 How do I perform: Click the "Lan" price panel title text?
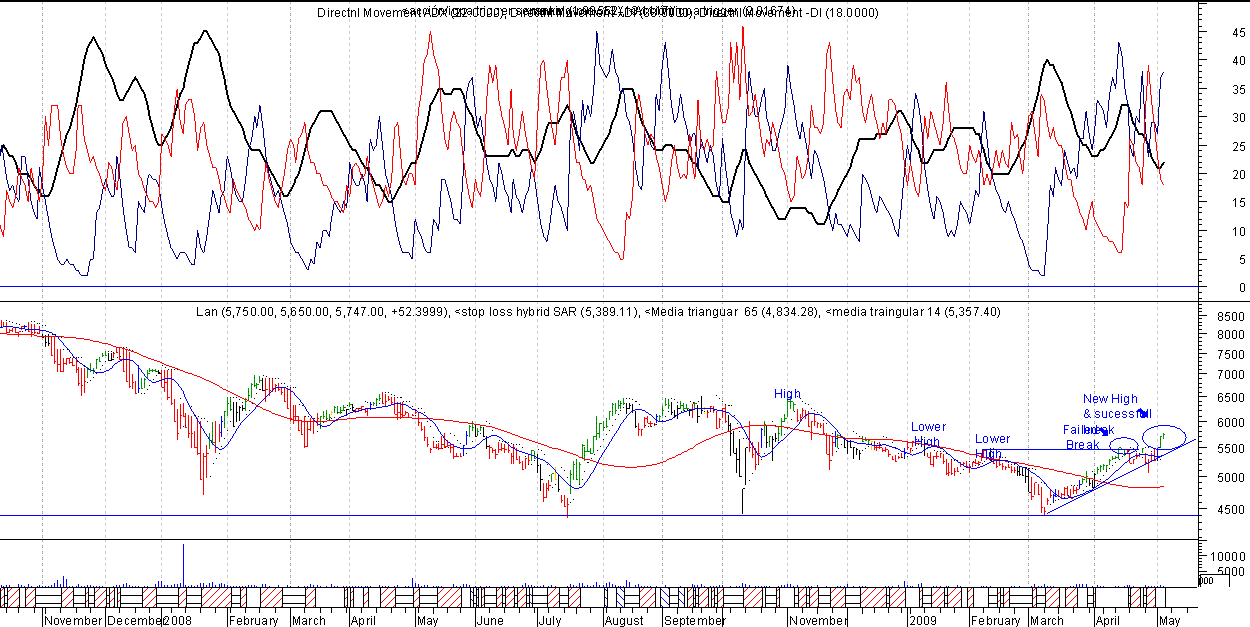207,312
